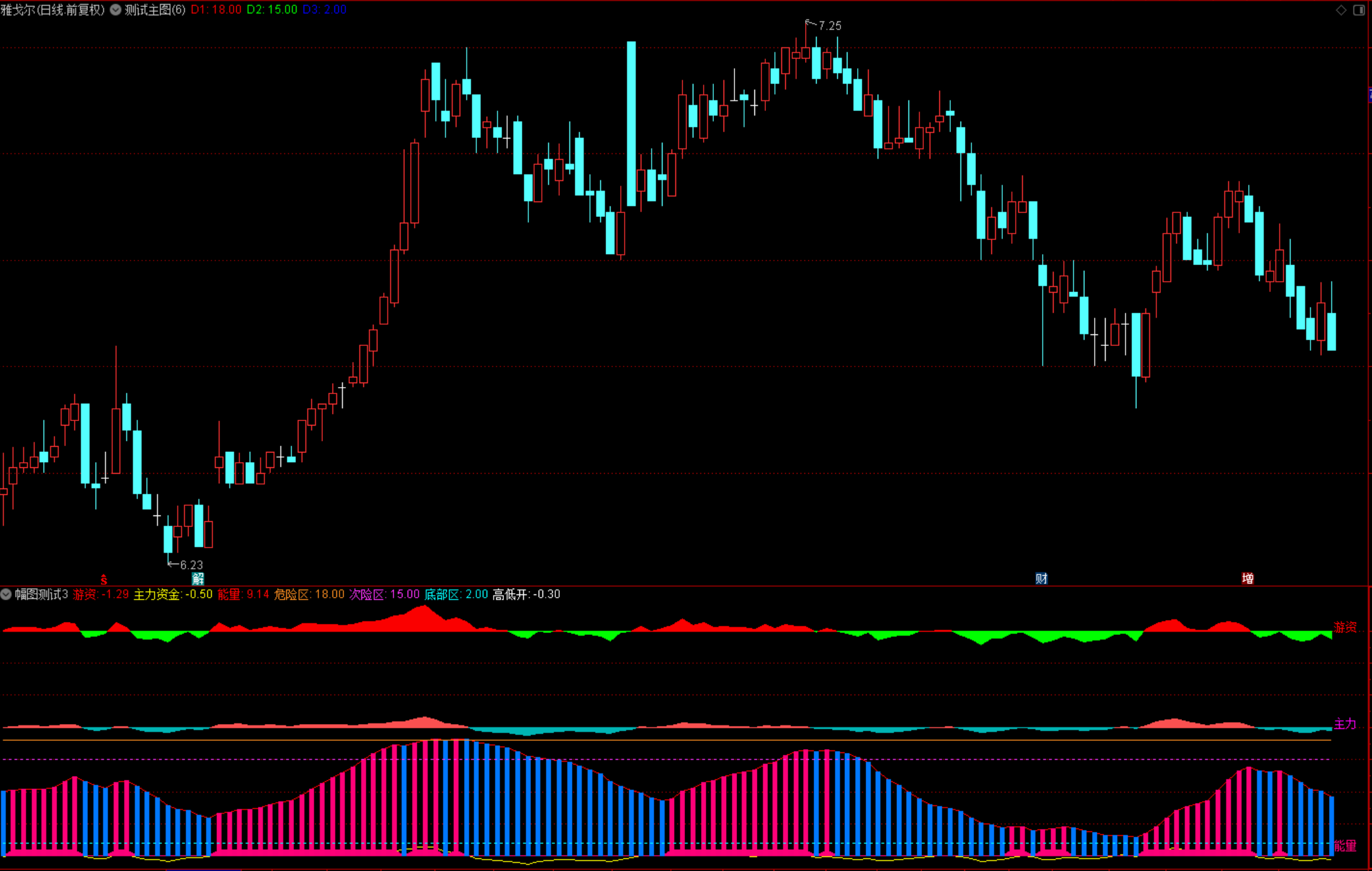Click the red S marker below chart
This screenshot has width=1372, height=871.
pos(104,580)
